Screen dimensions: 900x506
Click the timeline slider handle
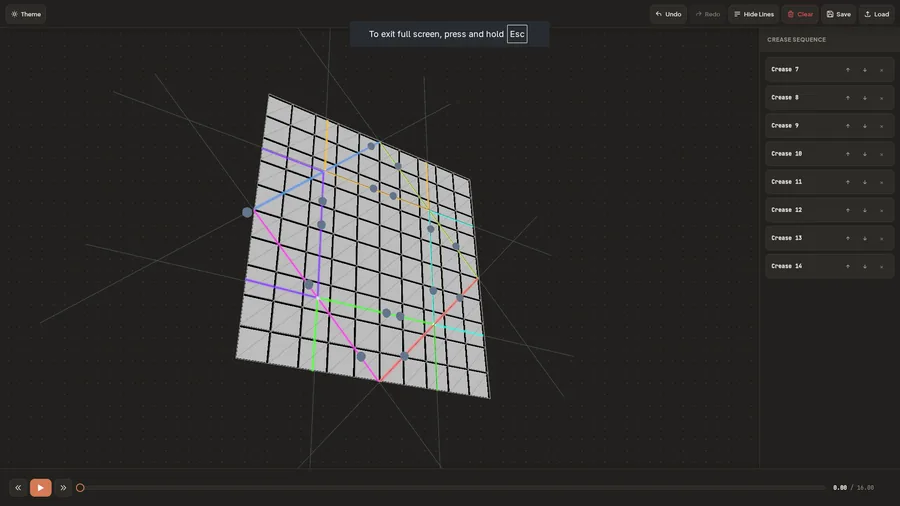(80, 488)
